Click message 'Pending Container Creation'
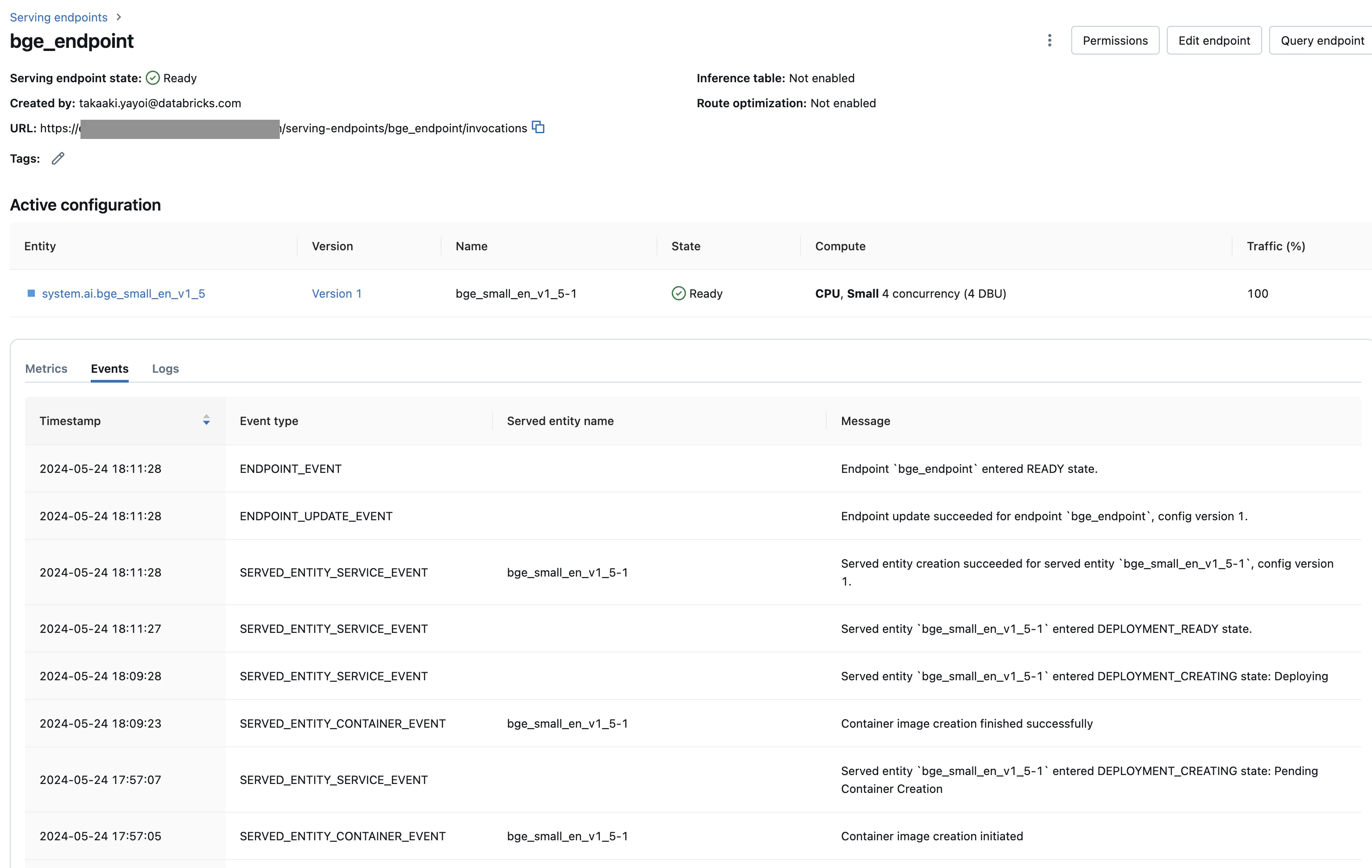Viewport: 1372px width, 868px height. tap(1079, 780)
